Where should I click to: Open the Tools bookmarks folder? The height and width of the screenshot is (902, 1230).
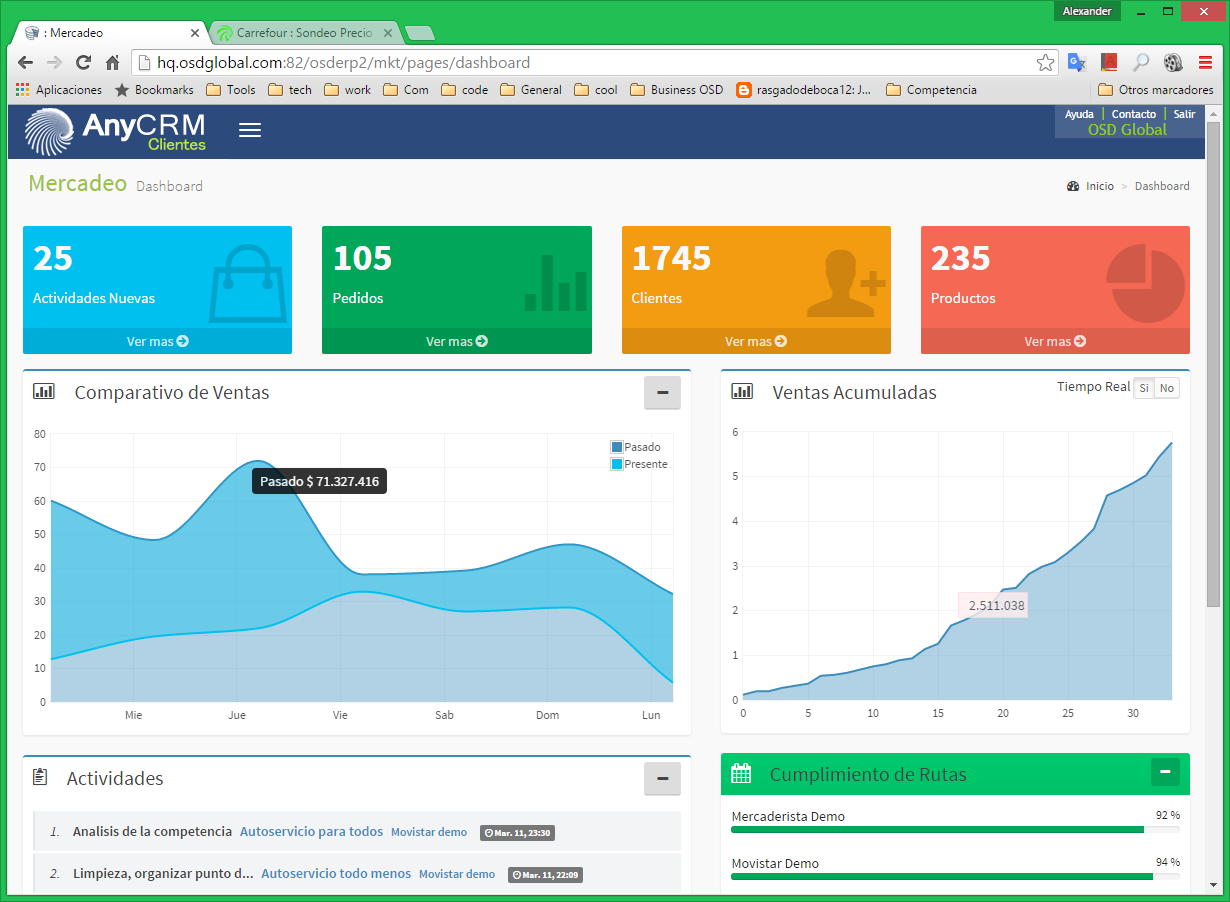(230, 90)
